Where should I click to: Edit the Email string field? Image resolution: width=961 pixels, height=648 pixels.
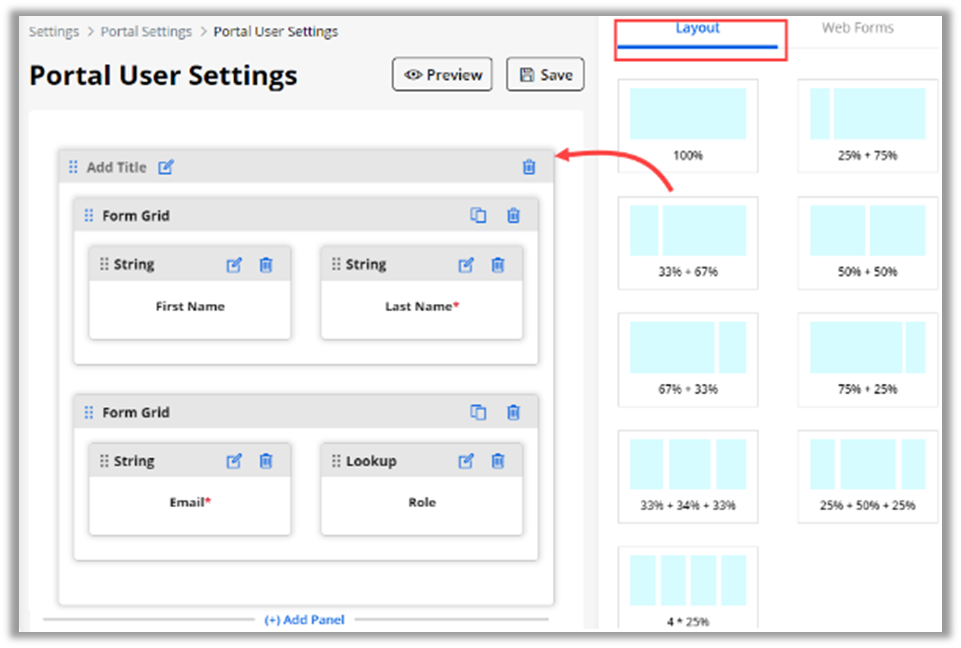pos(234,461)
